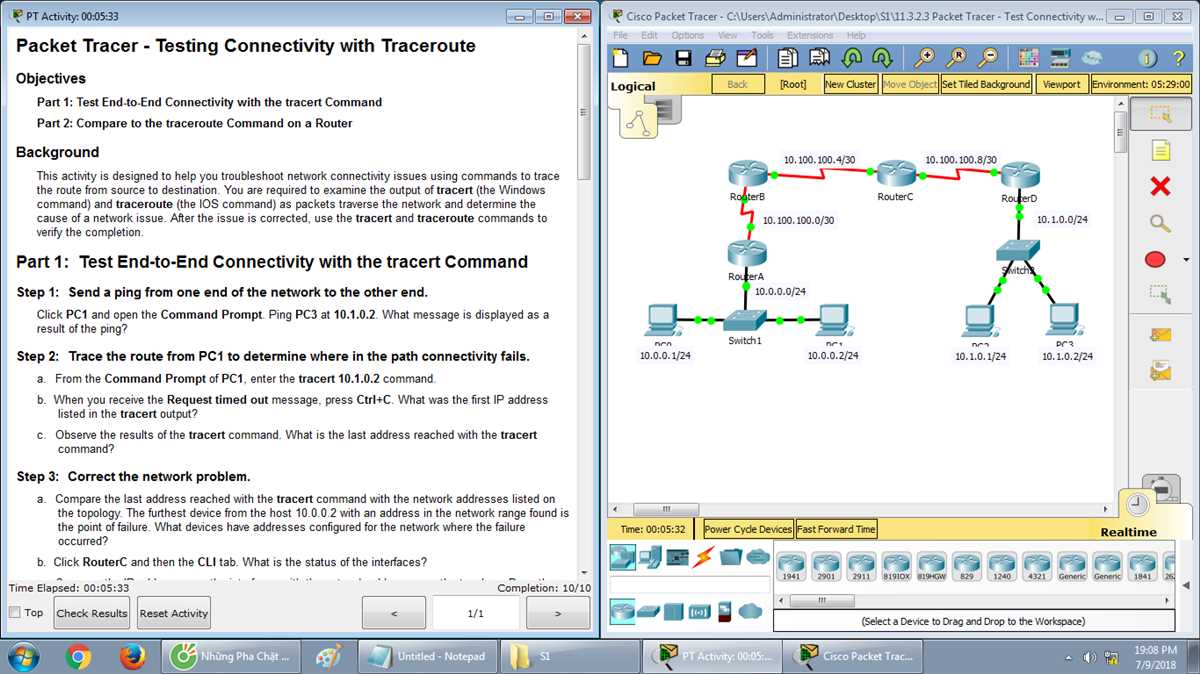Open a file with the folder icon
Image resolution: width=1200 pixels, height=674 pixels.
click(x=652, y=58)
